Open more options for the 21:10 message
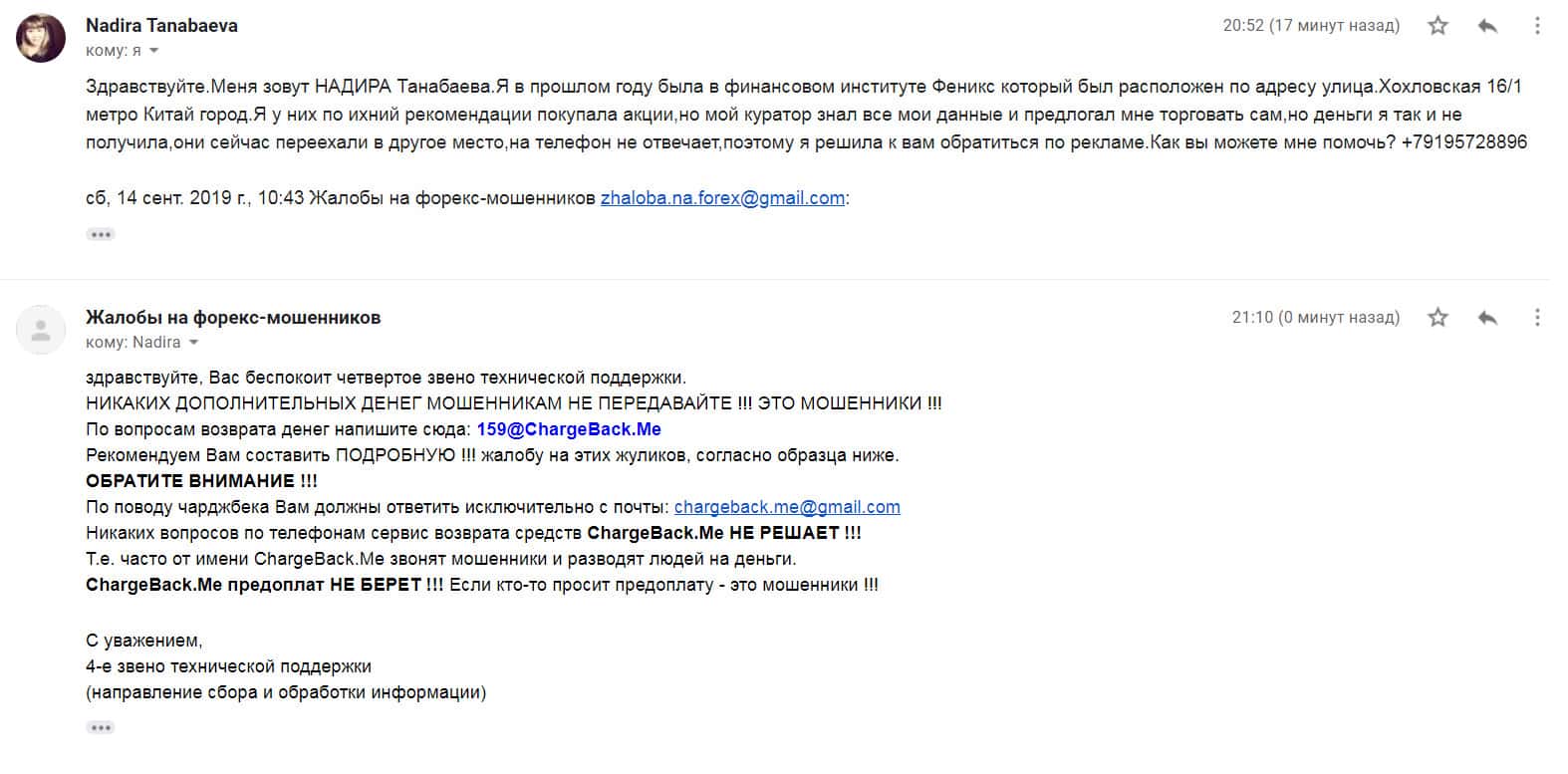 click(1537, 318)
